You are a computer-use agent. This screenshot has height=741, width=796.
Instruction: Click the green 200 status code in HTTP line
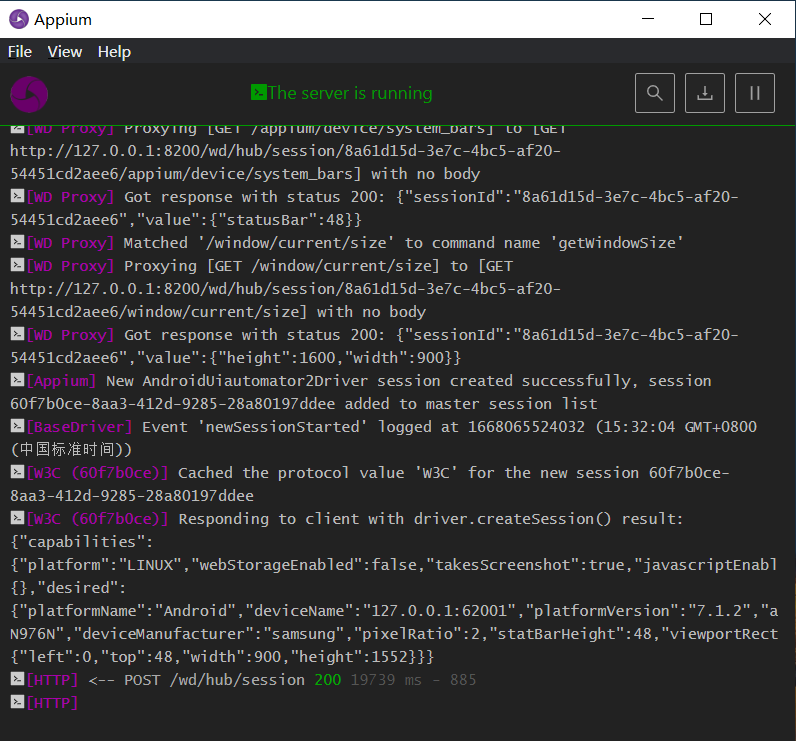[327, 680]
